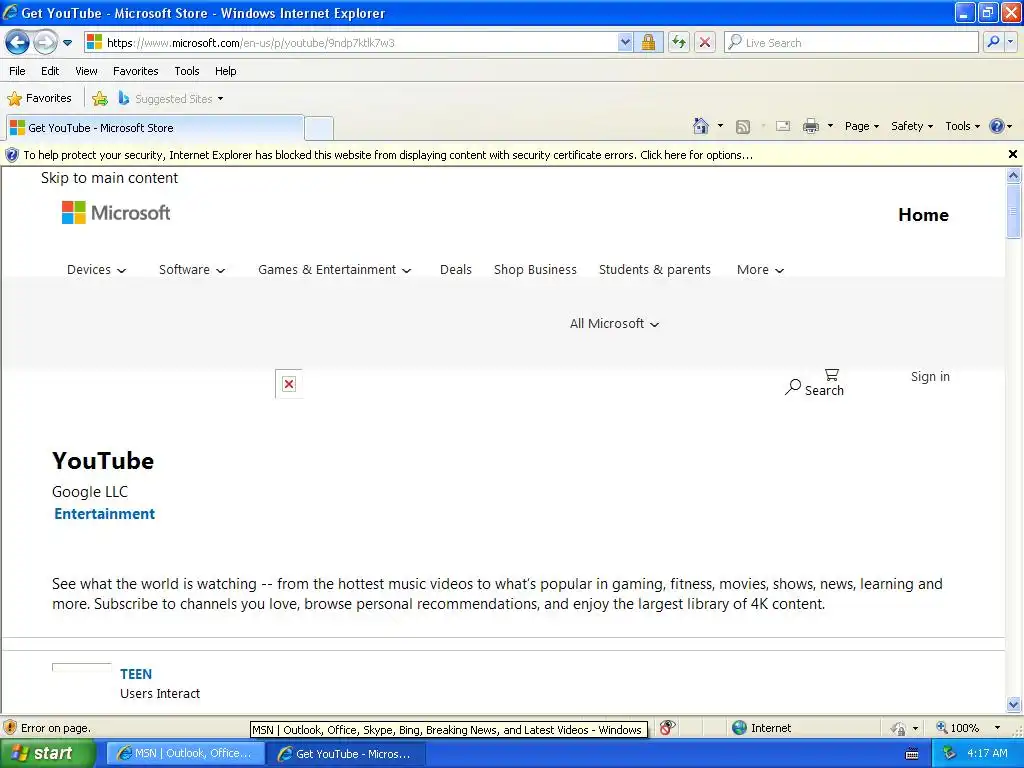Switch to MSN | Outlook taskbar window
The height and width of the screenshot is (768, 1024).
(x=185, y=754)
